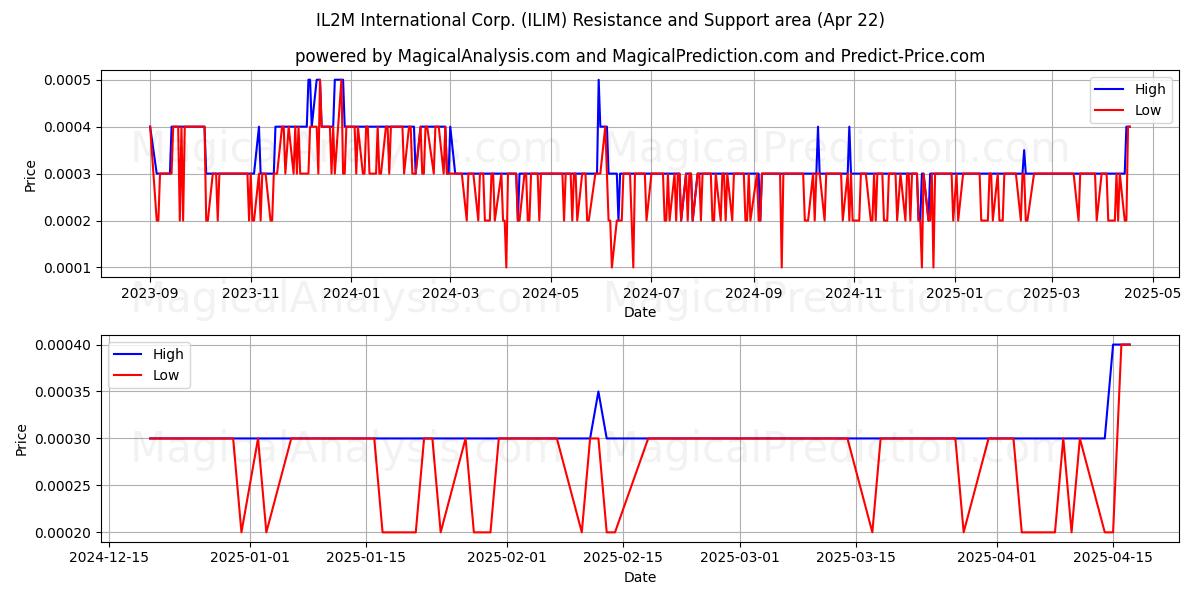Click the 2025-03-01 date tick
Image resolution: width=1200 pixels, height=600 pixels.
click(x=740, y=558)
